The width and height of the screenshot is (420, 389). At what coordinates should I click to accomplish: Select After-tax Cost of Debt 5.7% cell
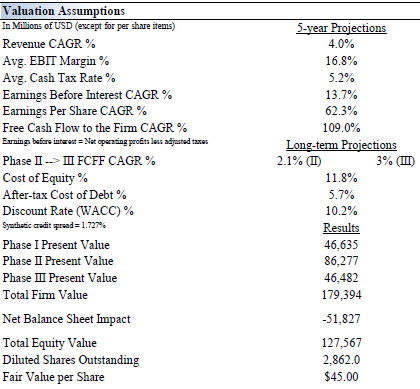click(341, 195)
